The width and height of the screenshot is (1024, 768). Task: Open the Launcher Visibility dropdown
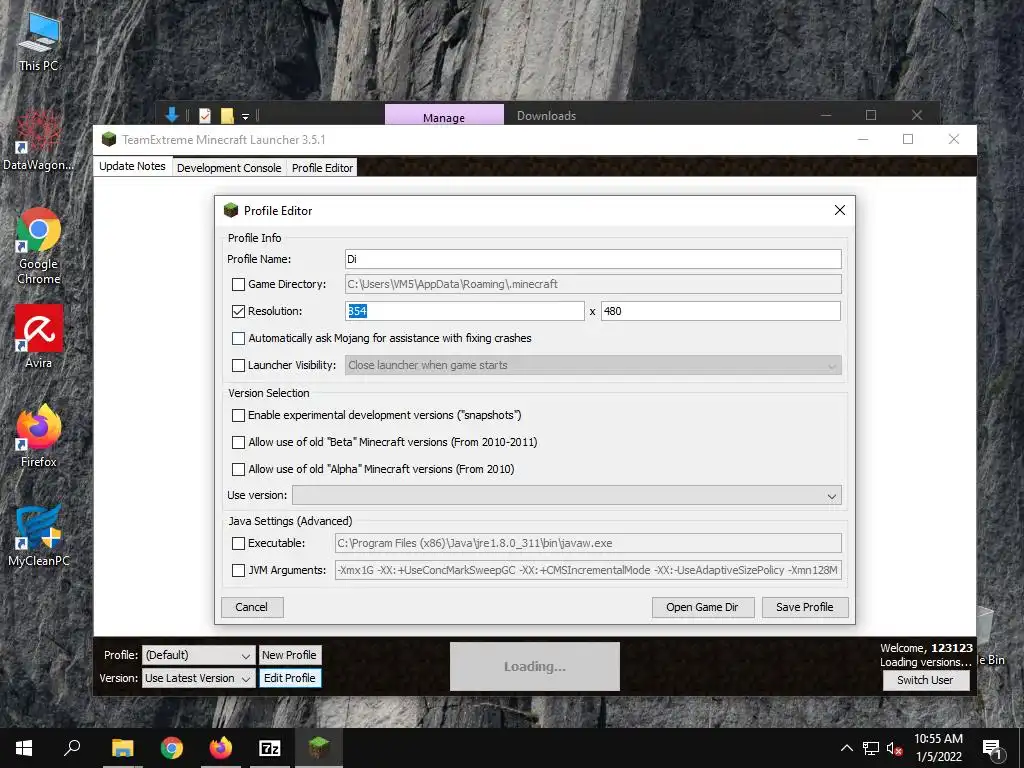click(593, 365)
